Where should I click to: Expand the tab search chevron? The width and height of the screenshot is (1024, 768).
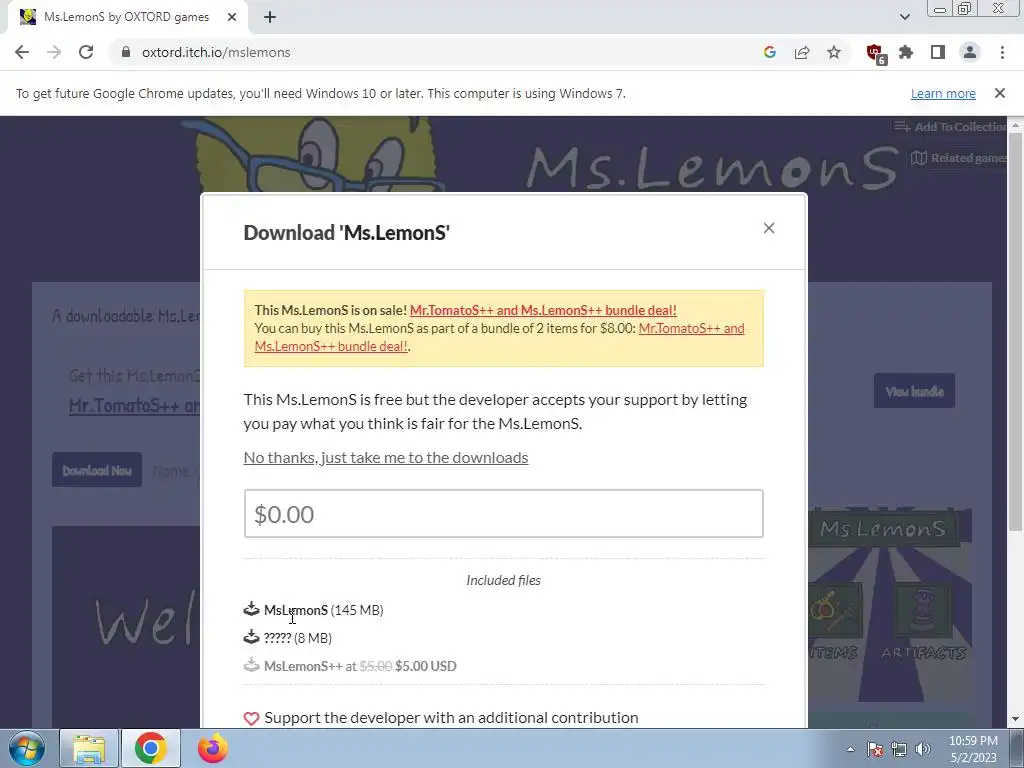tap(904, 17)
